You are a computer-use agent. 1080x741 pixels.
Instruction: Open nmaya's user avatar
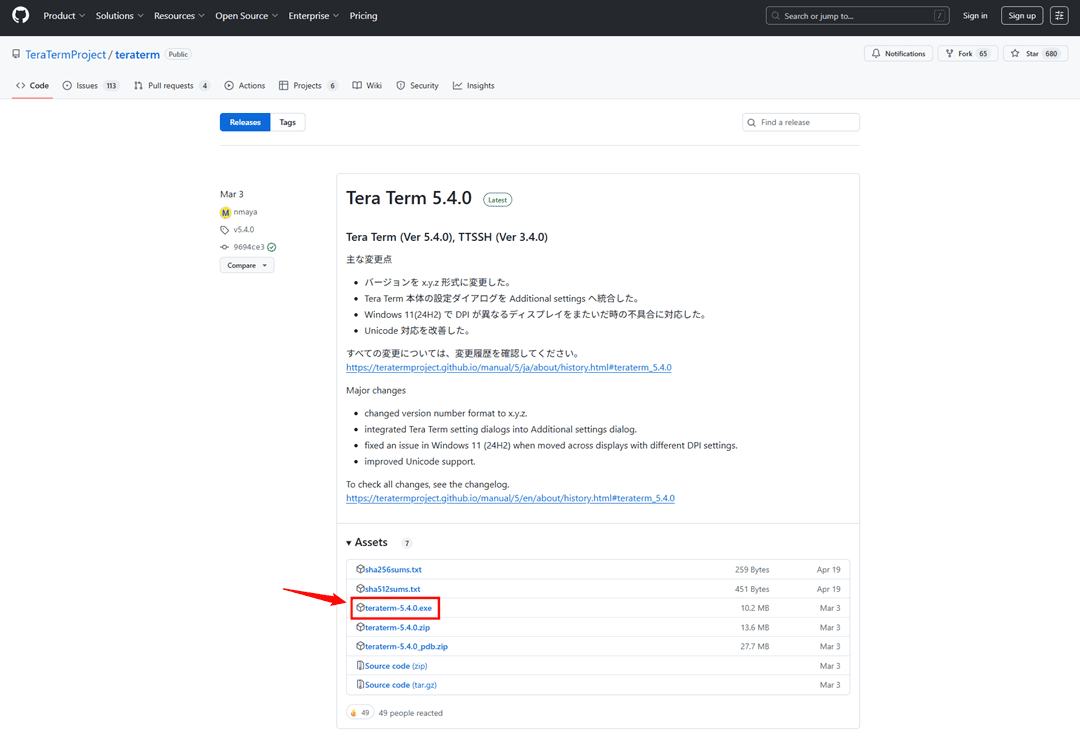(x=225, y=213)
